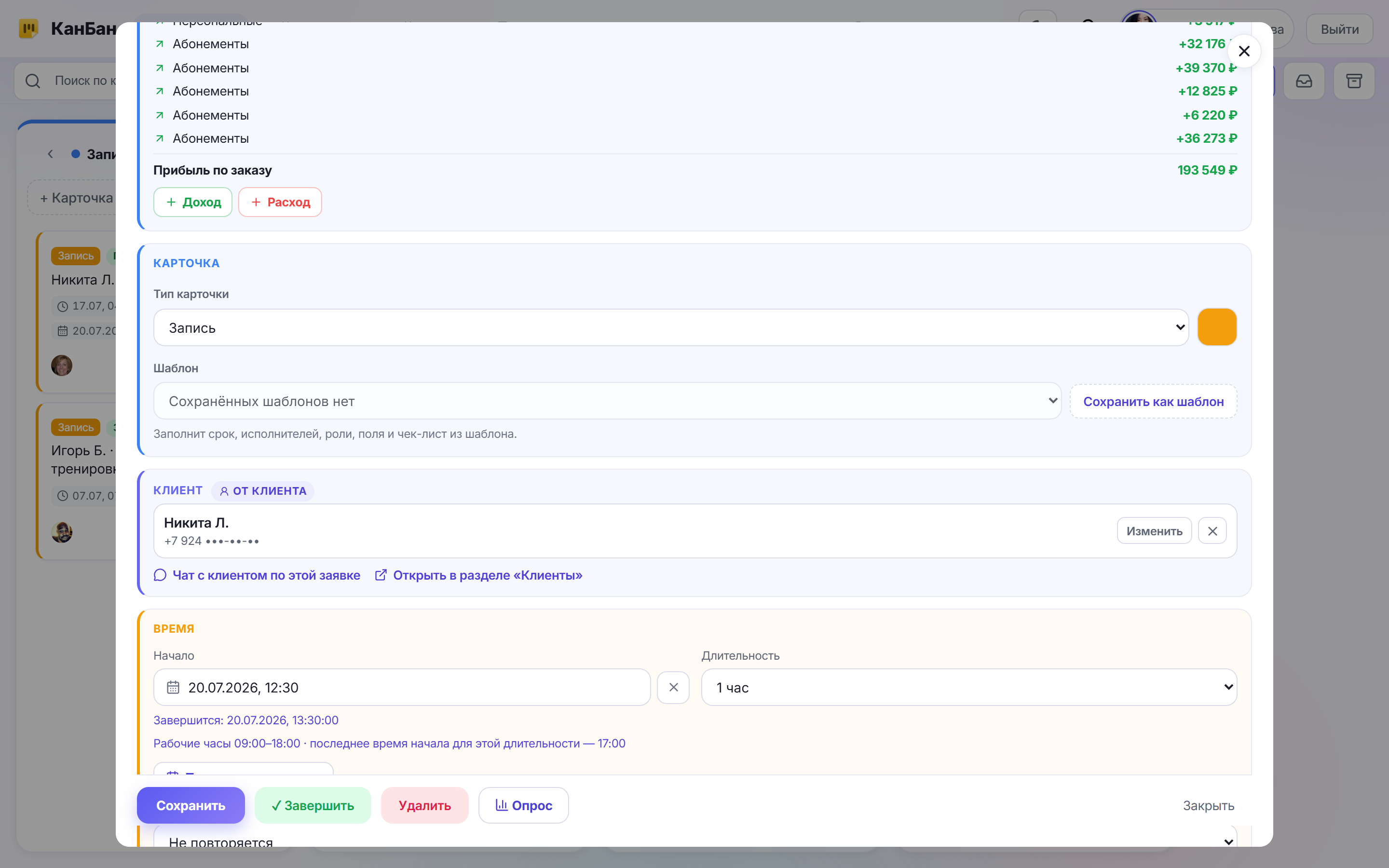This screenshot has width=1389, height=868.
Task: Click the back chevron next to the column title
Action: [x=51, y=154]
